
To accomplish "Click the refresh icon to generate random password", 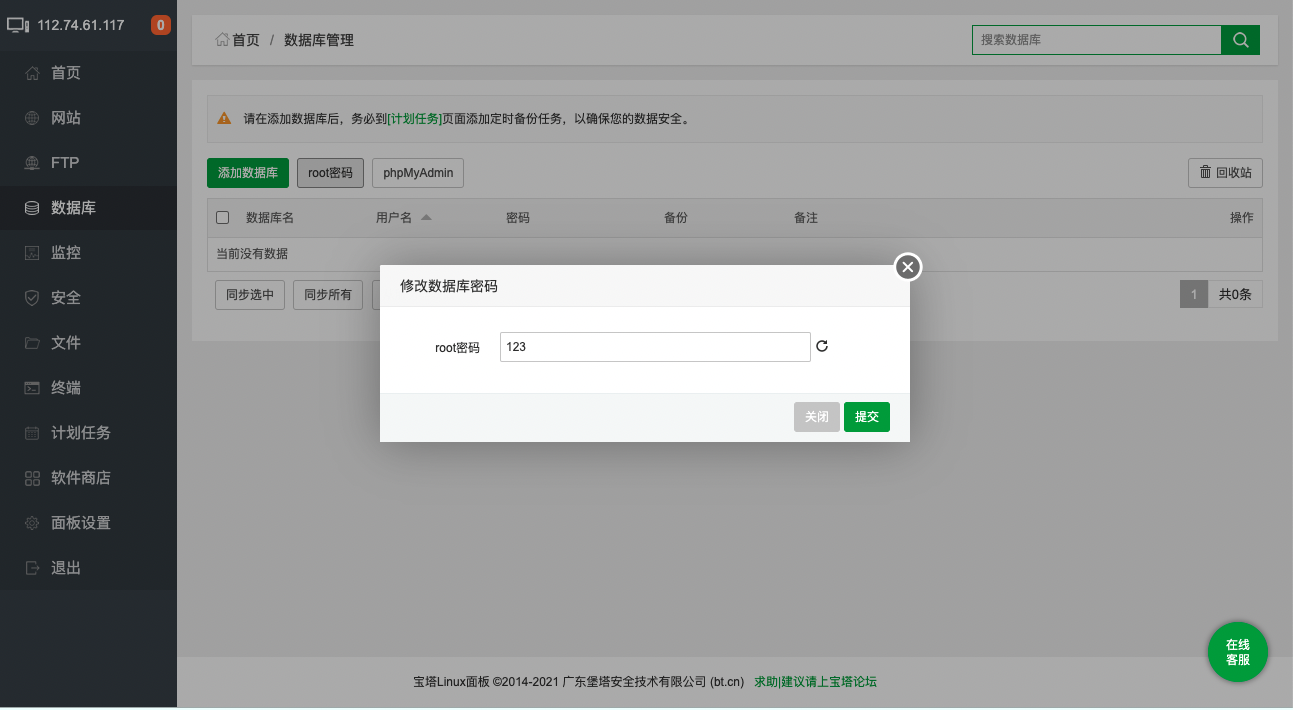I will pyautogui.click(x=822, y=347).
